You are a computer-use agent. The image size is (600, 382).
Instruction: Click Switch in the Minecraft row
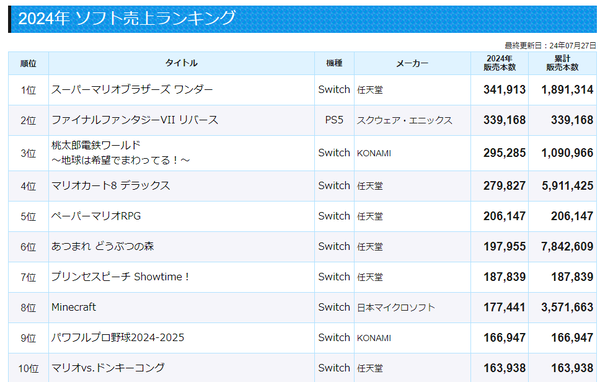click(334, 307)
